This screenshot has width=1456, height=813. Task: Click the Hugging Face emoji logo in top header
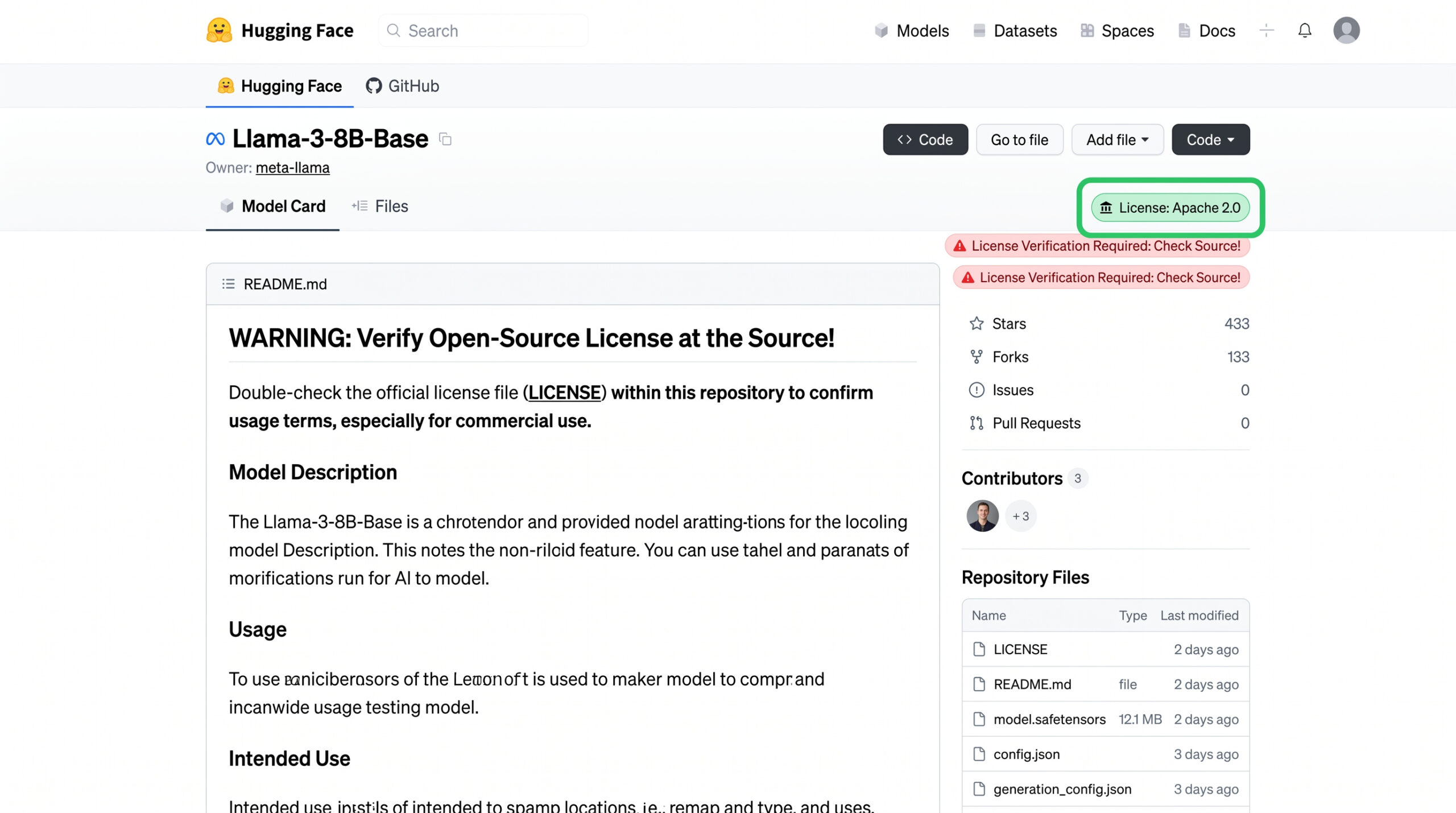[219, 30]
